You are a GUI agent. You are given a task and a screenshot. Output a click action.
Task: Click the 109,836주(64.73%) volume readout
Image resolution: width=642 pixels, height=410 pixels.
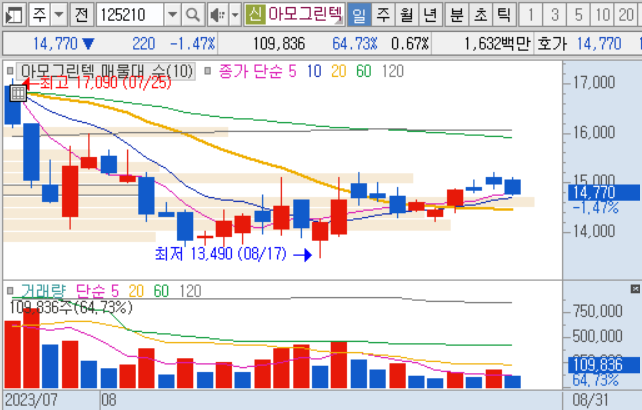coord(70,307)
